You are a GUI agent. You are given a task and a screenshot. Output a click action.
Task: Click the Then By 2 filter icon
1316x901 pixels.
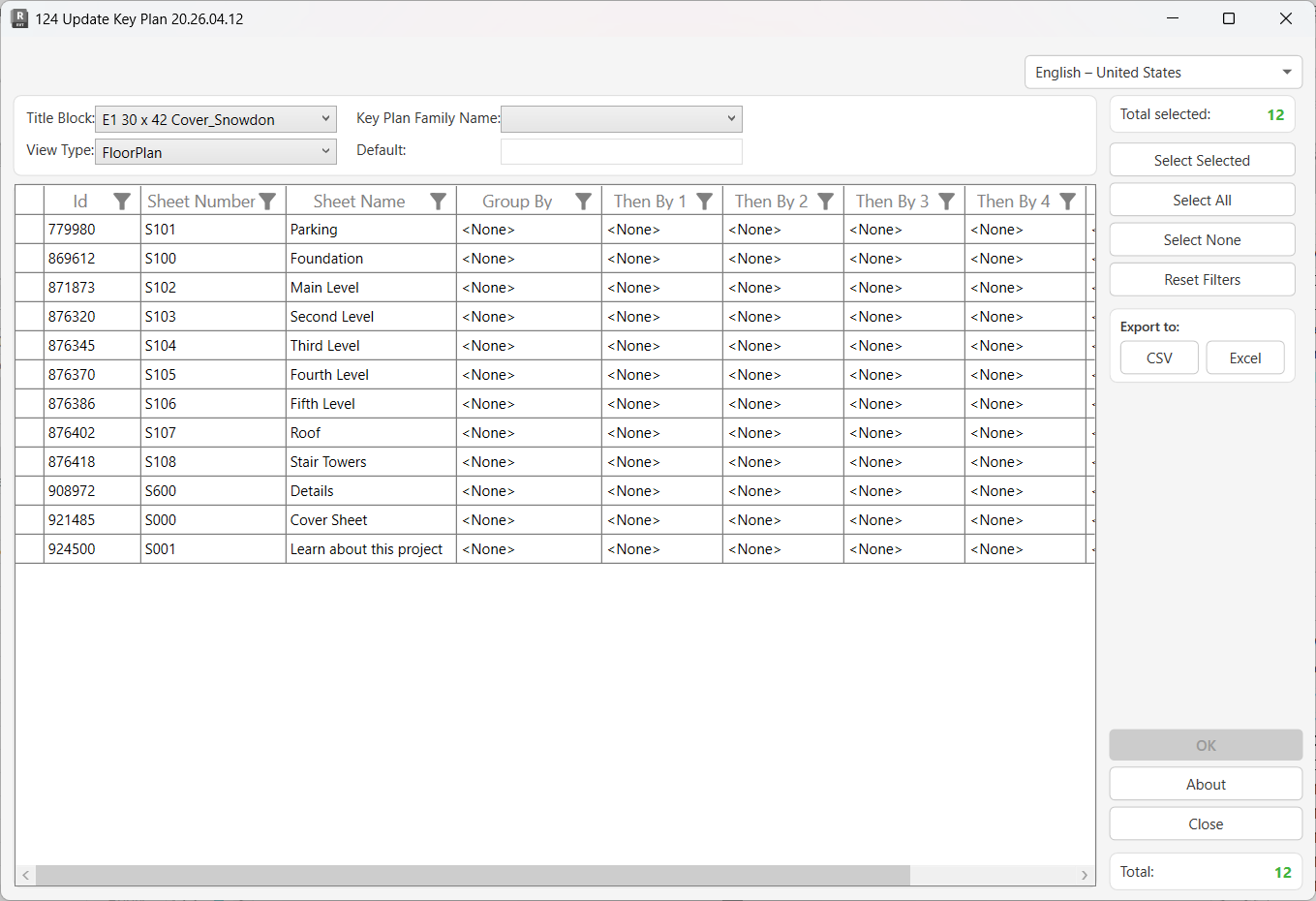pyautogui.click(x=825, y=201)
